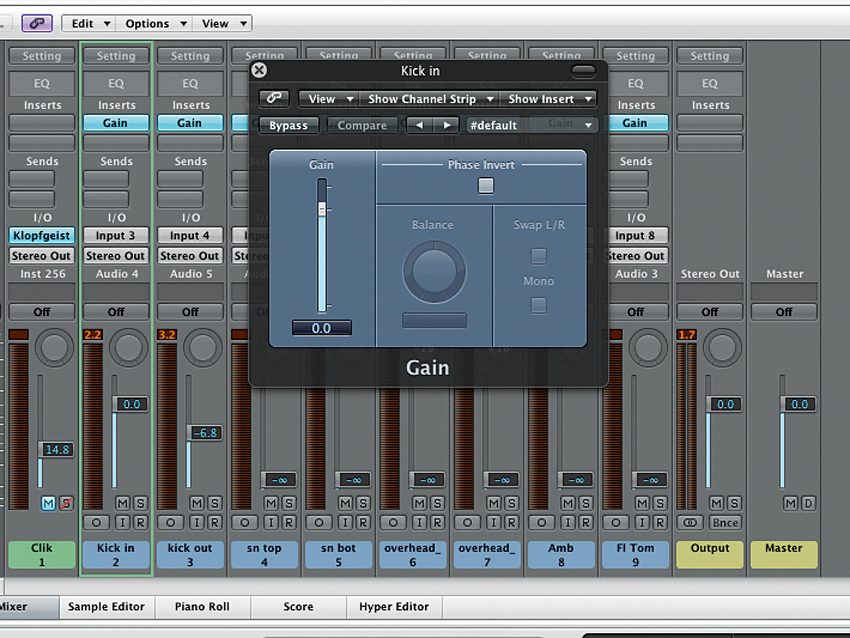Toggle the Swap L/R checkbox

538,256
